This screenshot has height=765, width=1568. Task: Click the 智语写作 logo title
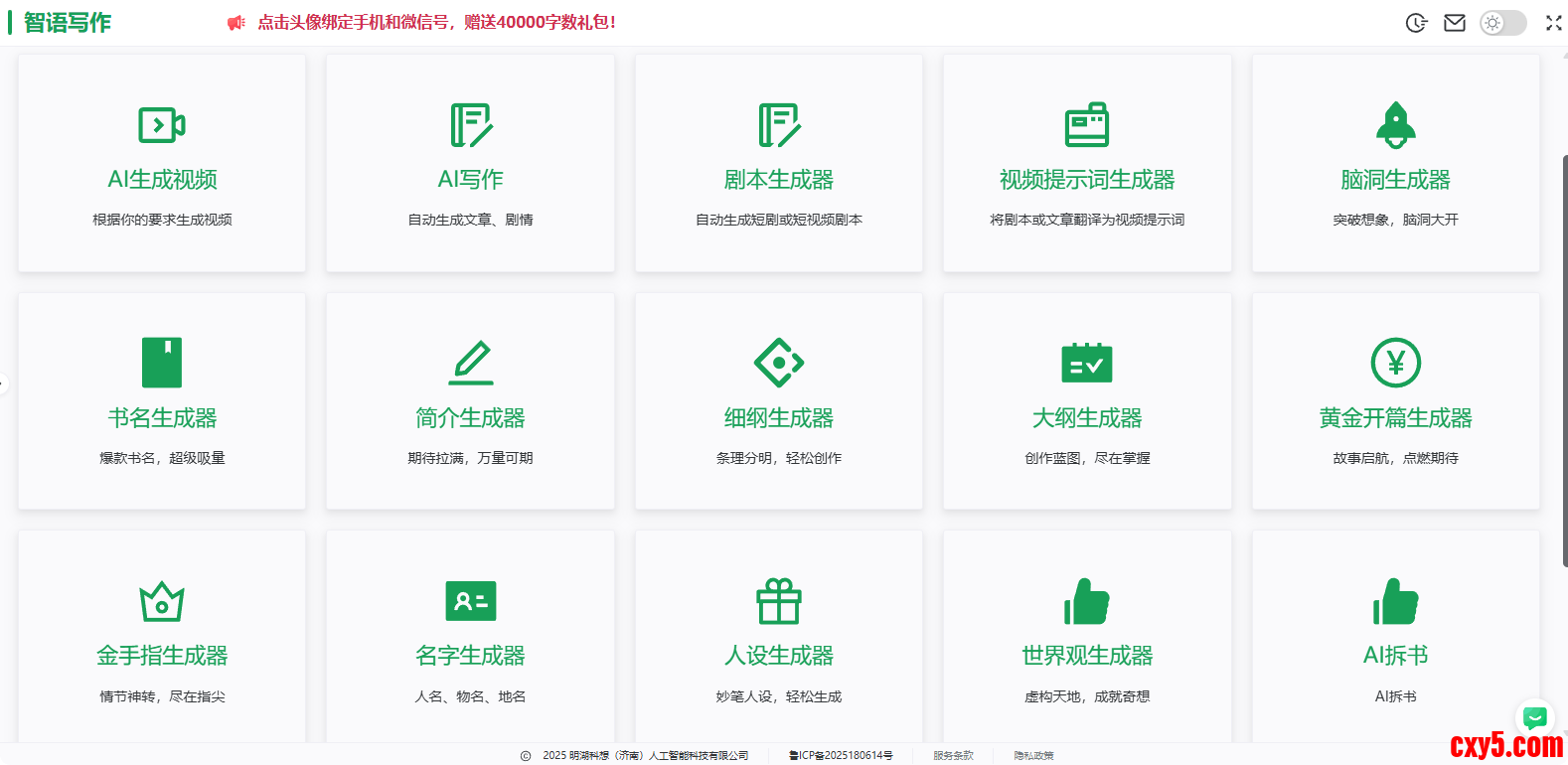point(68,22)
